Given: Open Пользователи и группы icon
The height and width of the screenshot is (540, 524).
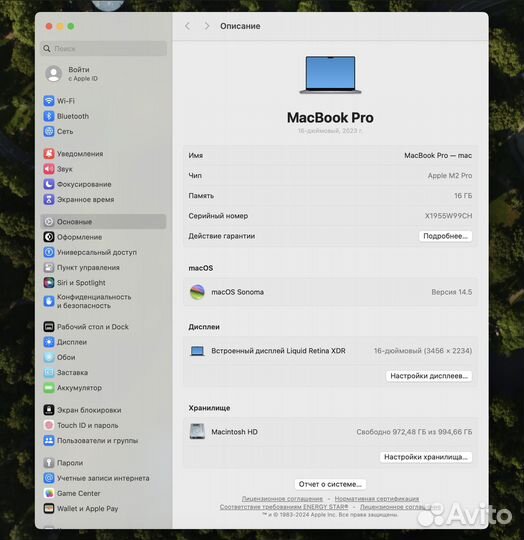Looking at the screenshot, I should click(49, 440).
